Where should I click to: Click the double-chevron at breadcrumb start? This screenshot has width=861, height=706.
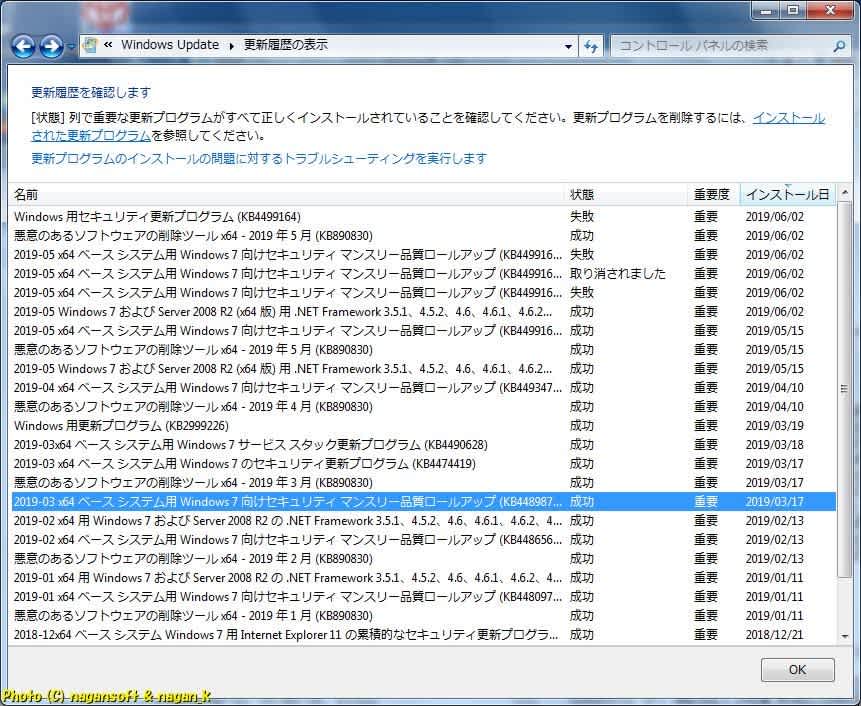click(x=108, y=45)
